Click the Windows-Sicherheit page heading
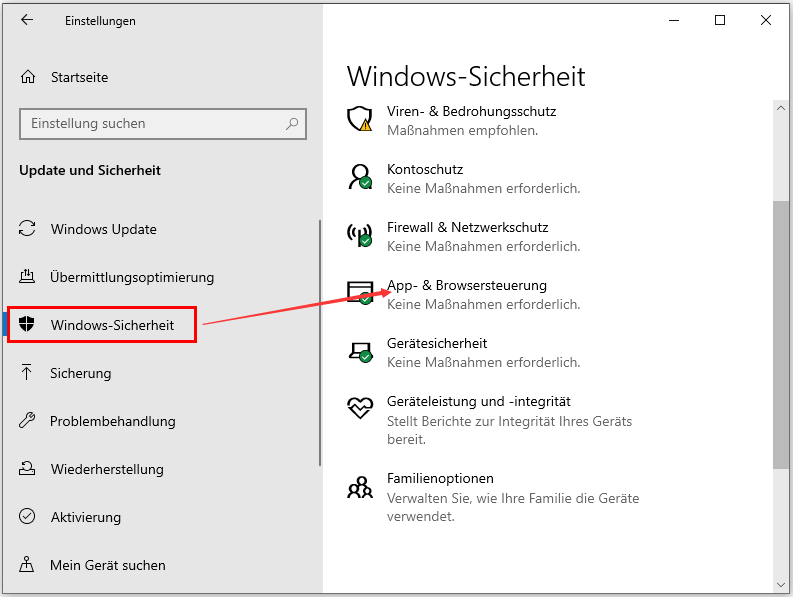This screenshot has height=597, width=793. (x=466, y=77)
